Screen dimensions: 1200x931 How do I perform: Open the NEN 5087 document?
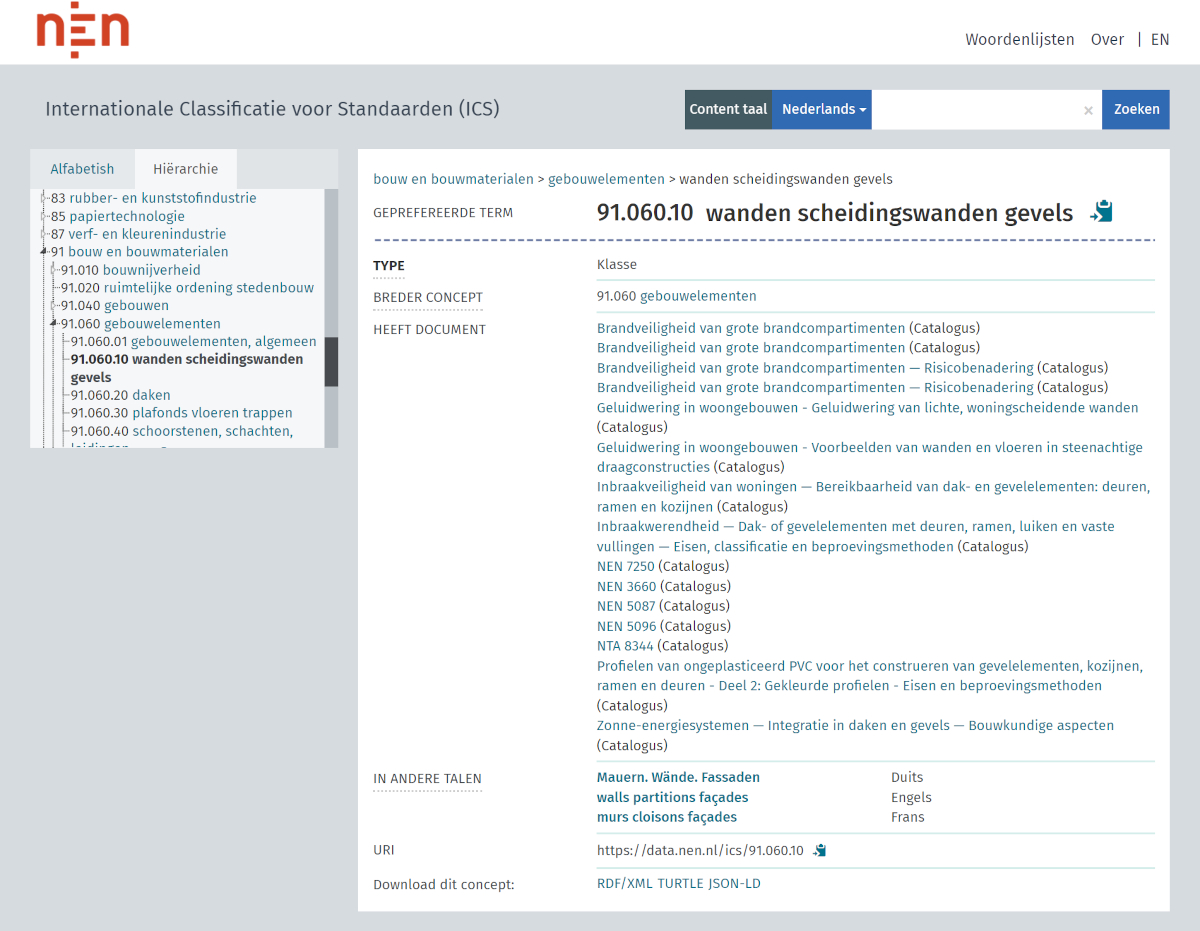coord(626,606)
